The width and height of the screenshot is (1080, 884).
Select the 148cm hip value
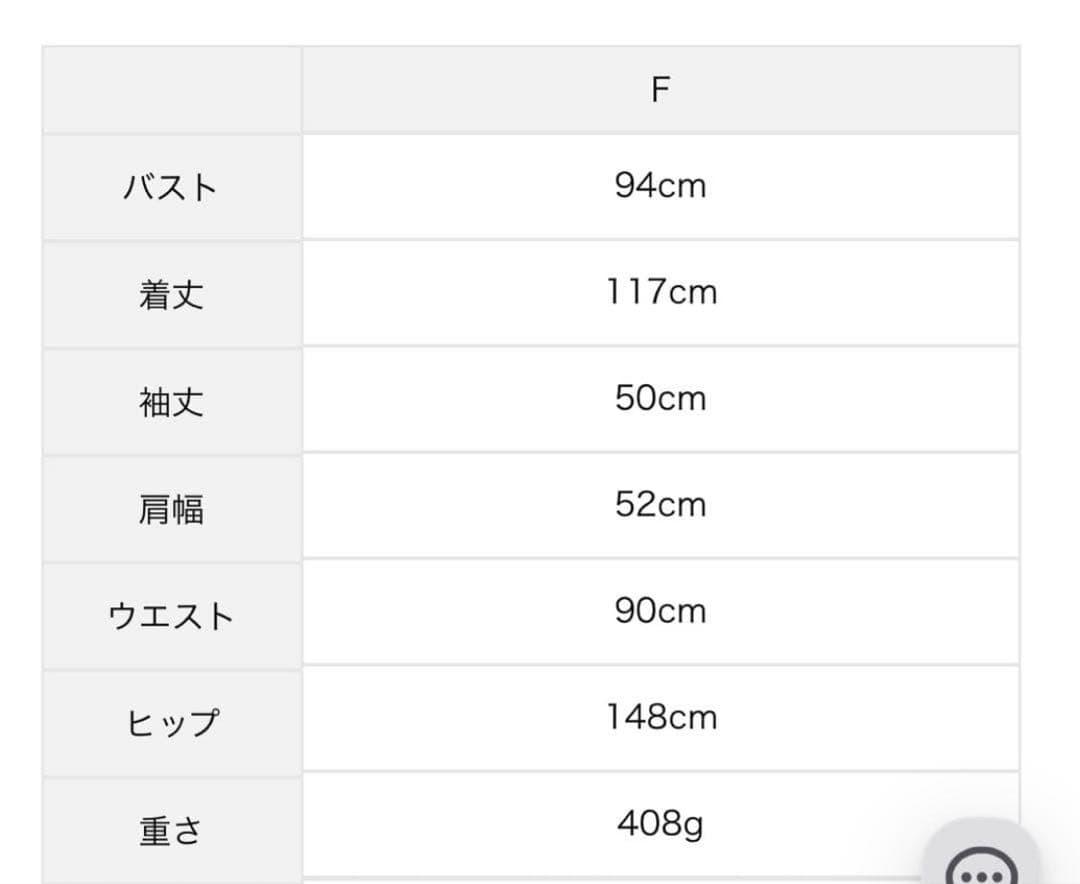(660, 717)
